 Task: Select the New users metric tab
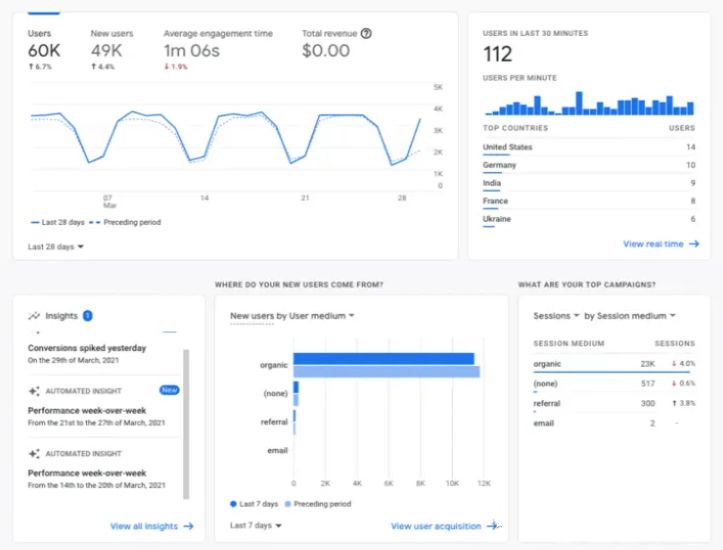coord(114,44)
